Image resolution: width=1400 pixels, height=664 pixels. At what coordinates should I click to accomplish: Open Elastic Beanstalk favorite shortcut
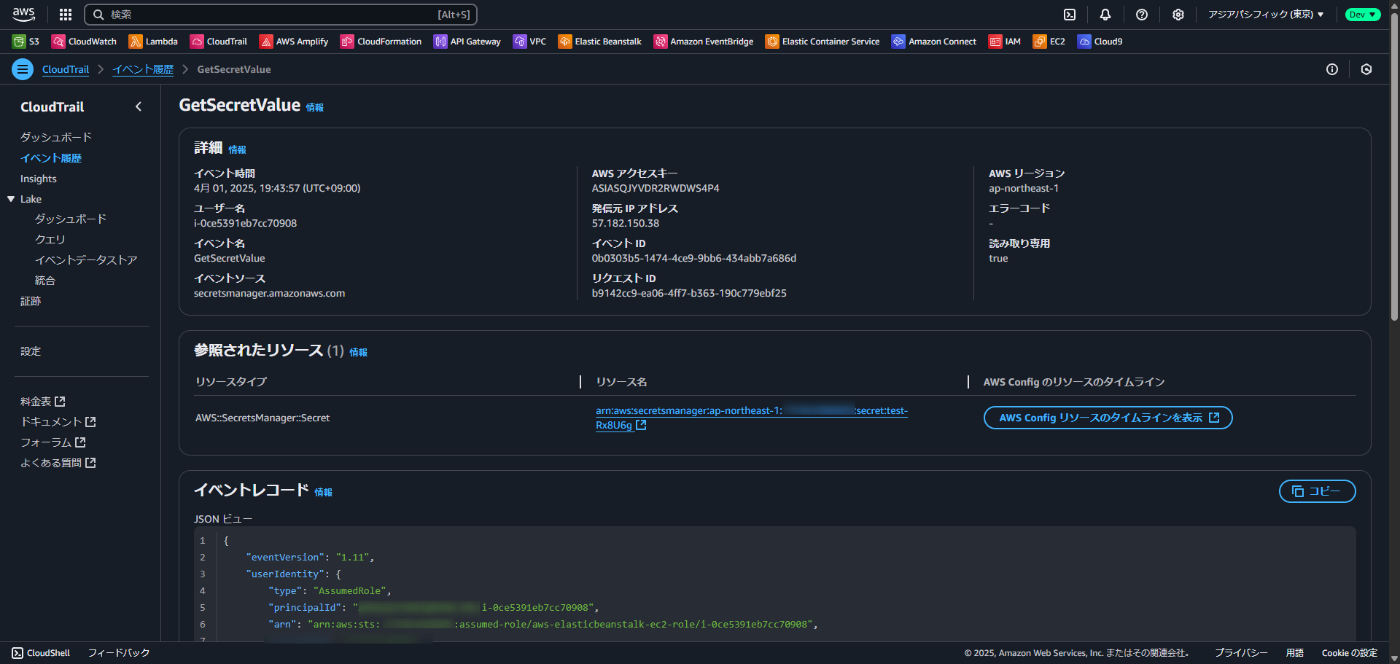600,41
